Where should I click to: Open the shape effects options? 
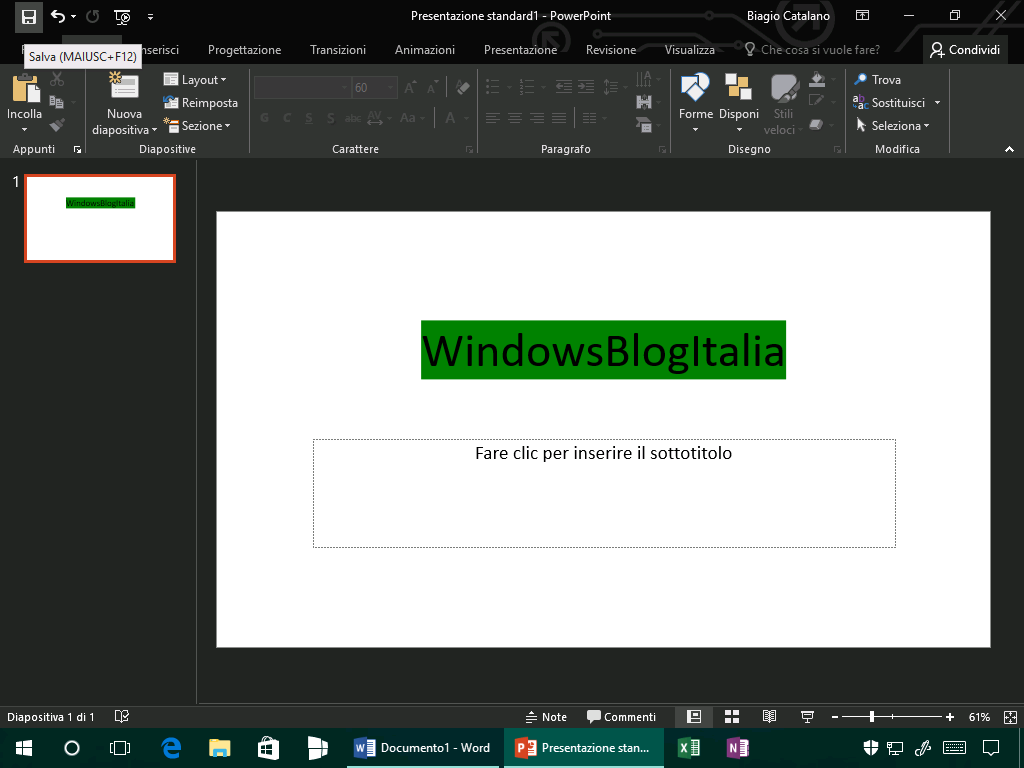point(816,123)
